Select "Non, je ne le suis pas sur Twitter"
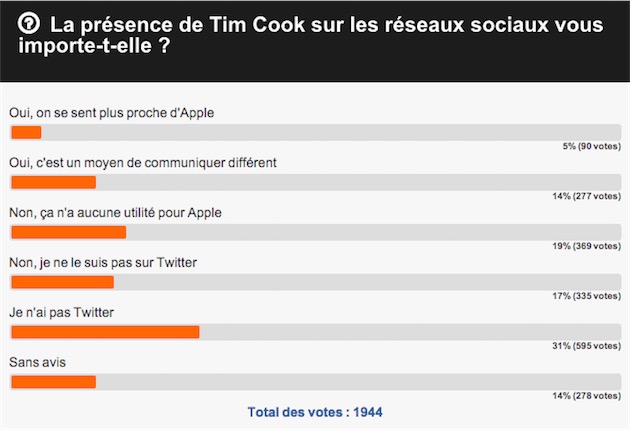Image resolution: width=630 pixels, height=430 pixels. 103,263
